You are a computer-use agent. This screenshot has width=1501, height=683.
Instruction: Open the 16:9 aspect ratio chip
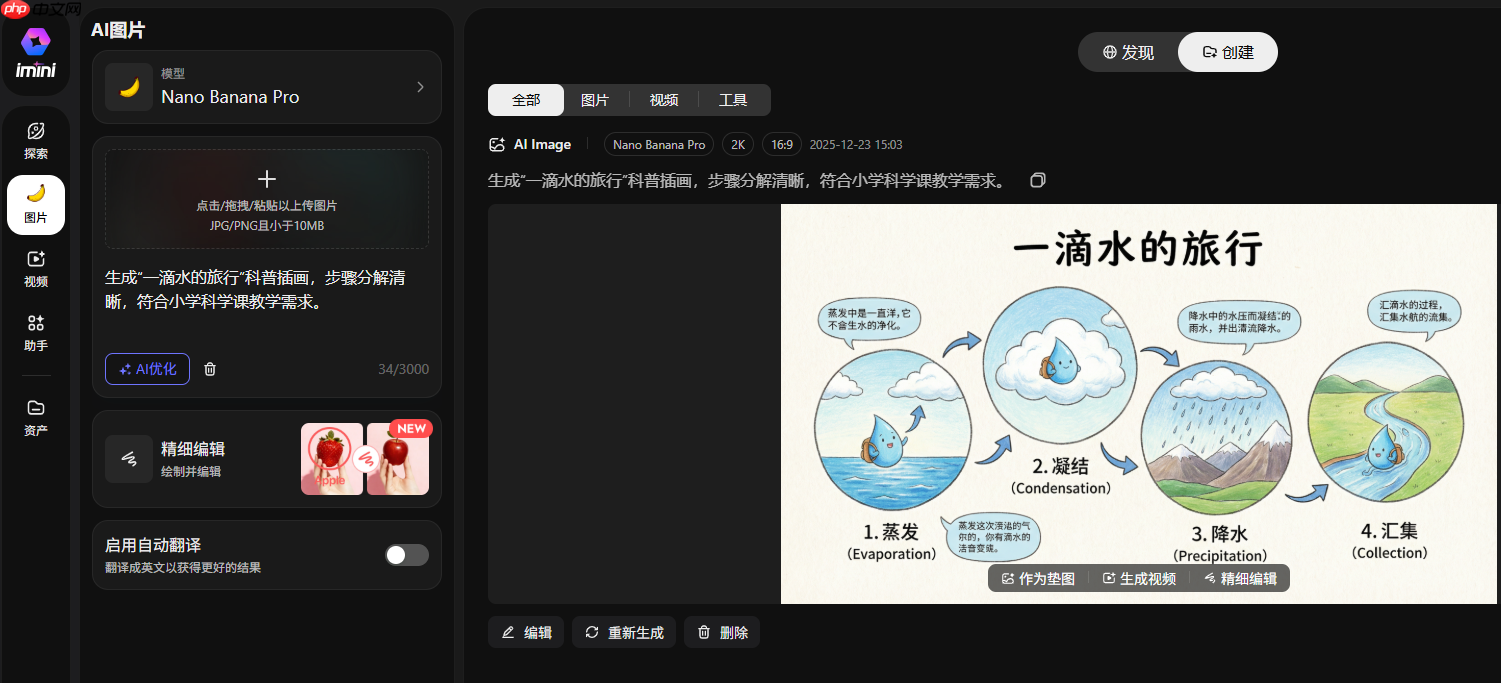781,144
